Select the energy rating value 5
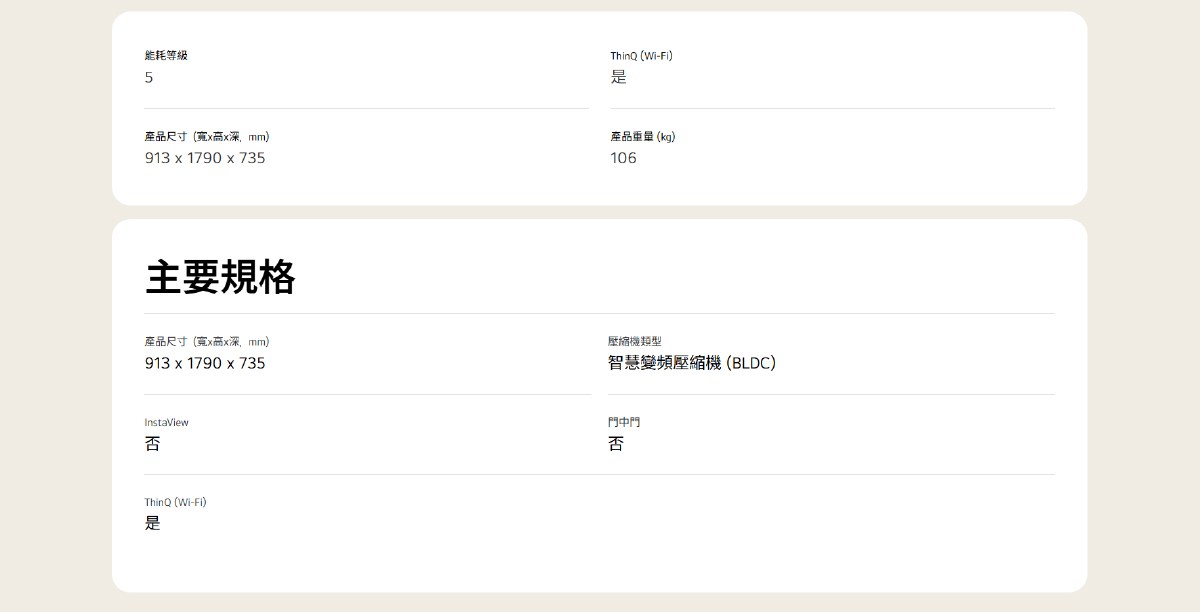Screen dimensions: 1200x612 point(149,78)
